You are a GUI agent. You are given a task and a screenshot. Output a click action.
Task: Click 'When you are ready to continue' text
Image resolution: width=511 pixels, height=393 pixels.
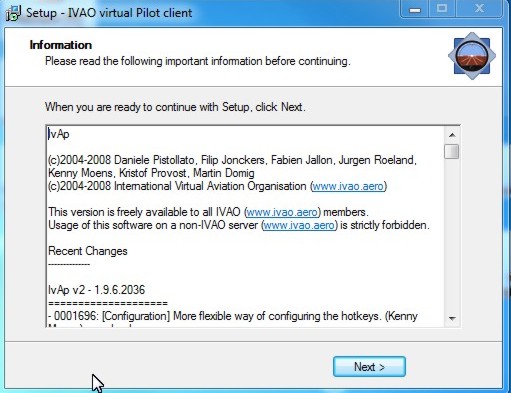[175, 107]
